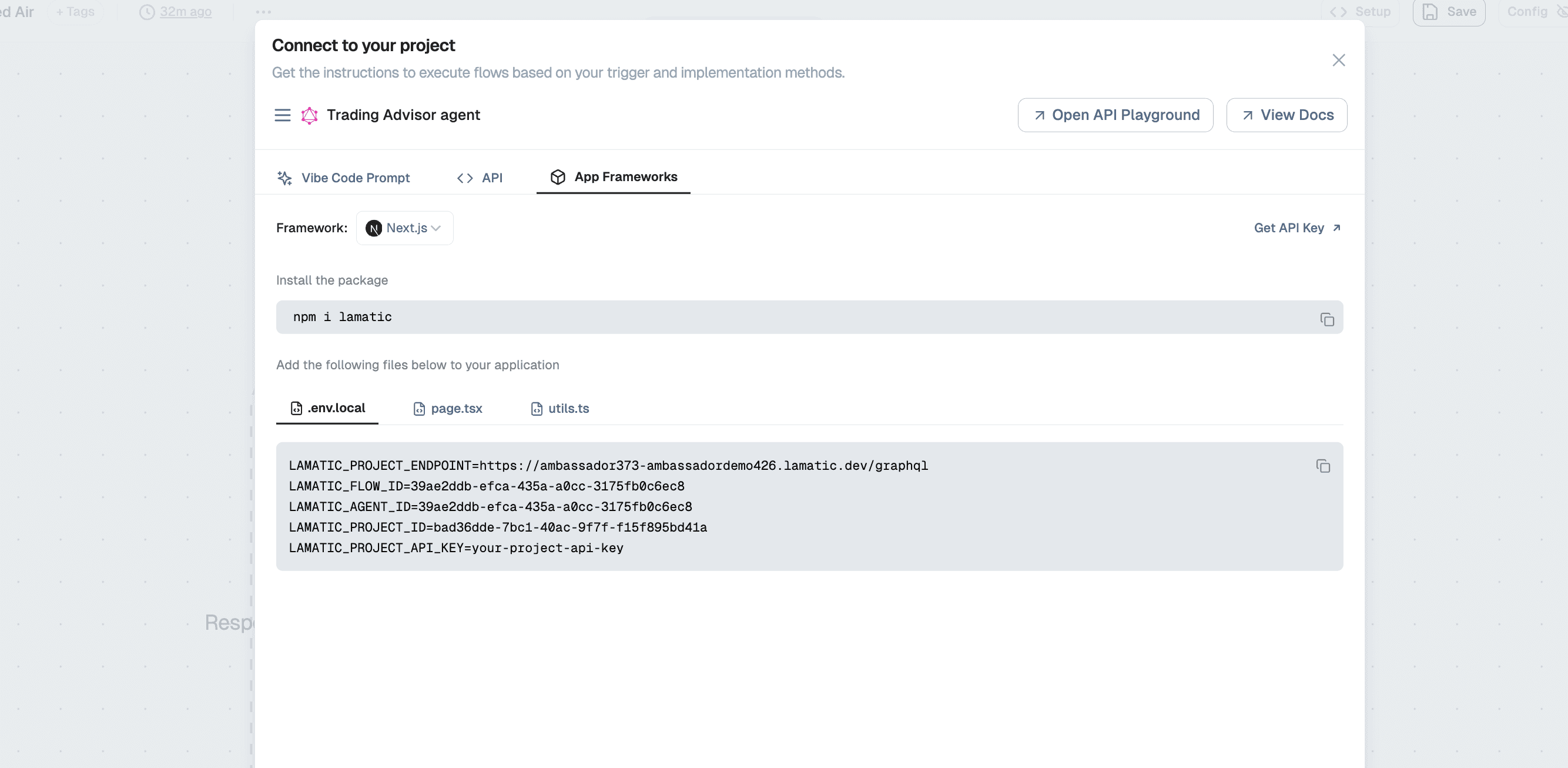Viewport: 1568px width, 768px height.
Task: Click the sparkle icon on Vibe Code Prompt
Action: tap(284, 178)
